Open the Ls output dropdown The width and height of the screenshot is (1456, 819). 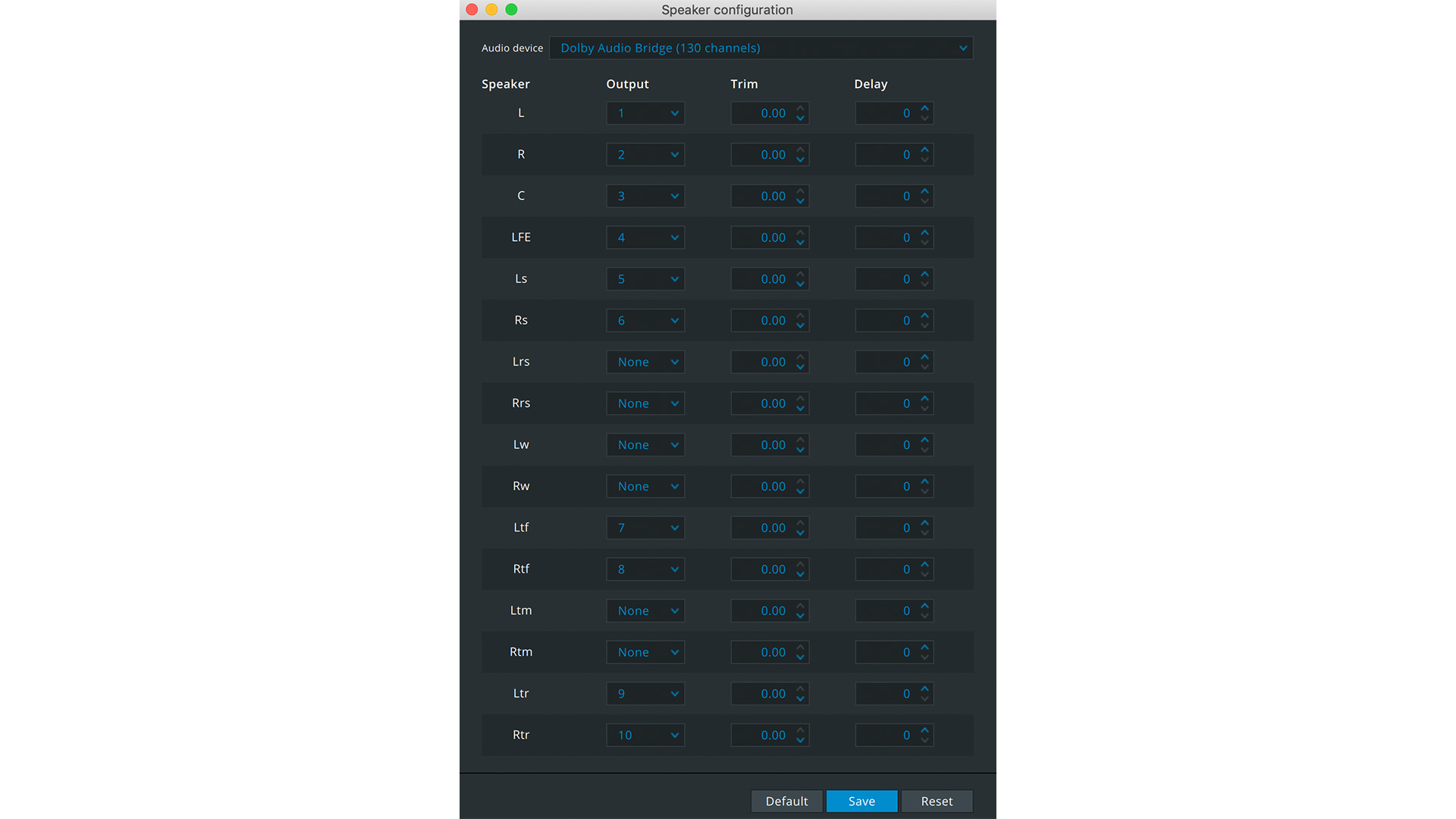[645, 278]
